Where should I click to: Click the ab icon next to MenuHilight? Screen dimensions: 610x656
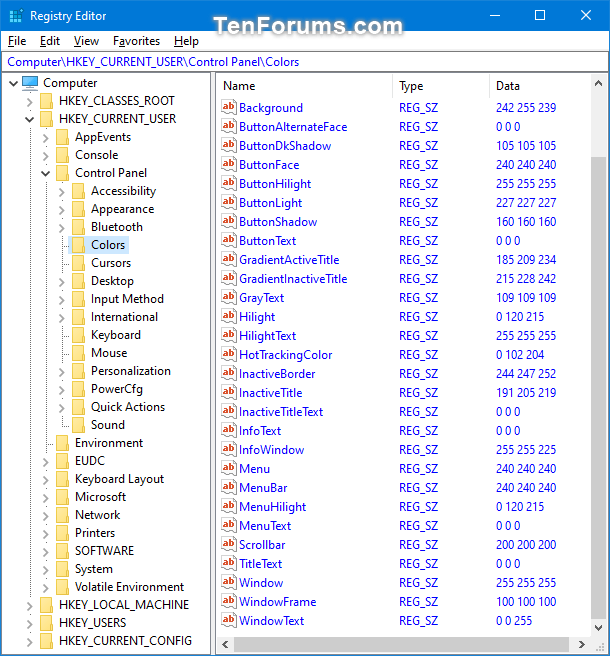tap(228, 506)
